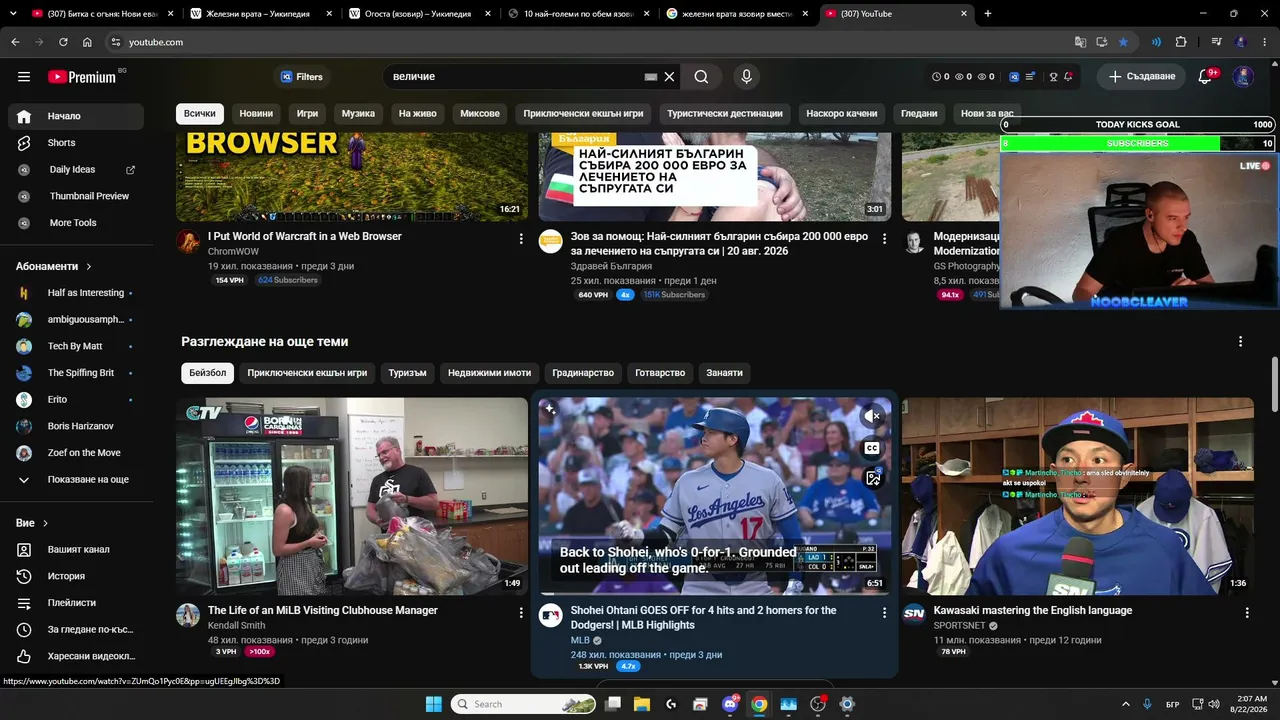Open Liked videos in the sidebar

point(76,656)
